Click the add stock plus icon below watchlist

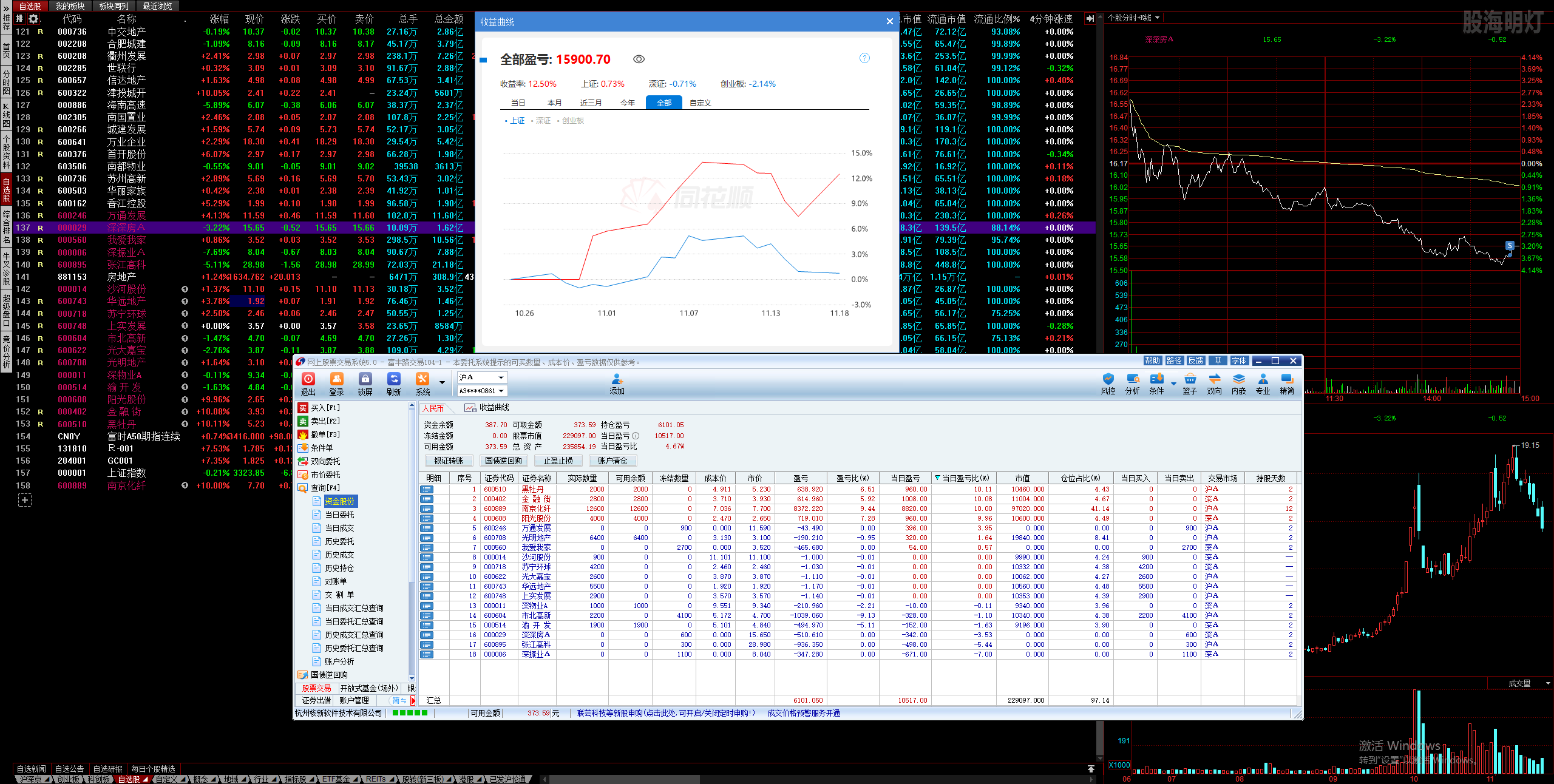click(24, 500)
